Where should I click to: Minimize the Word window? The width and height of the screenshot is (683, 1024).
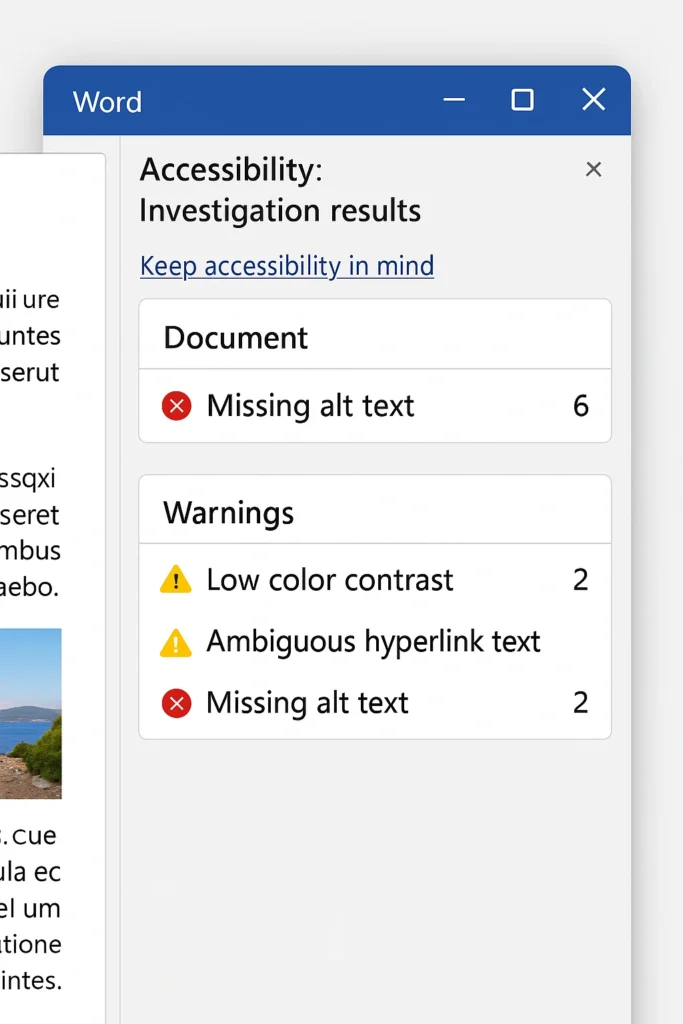pyautogui.click(x=454, y=100)
